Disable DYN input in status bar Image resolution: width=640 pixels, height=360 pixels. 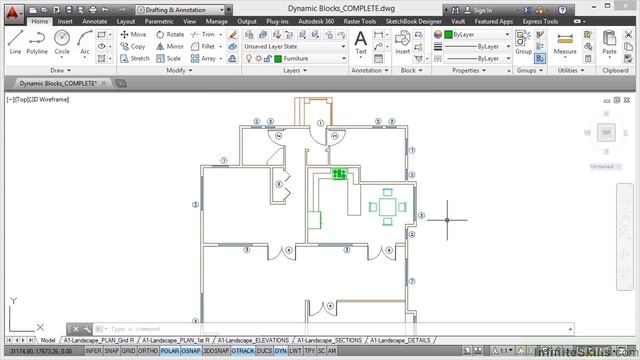(280, 351)
